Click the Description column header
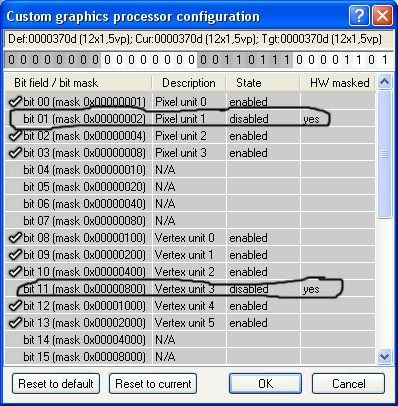398x406 pixels. (189, 83)
